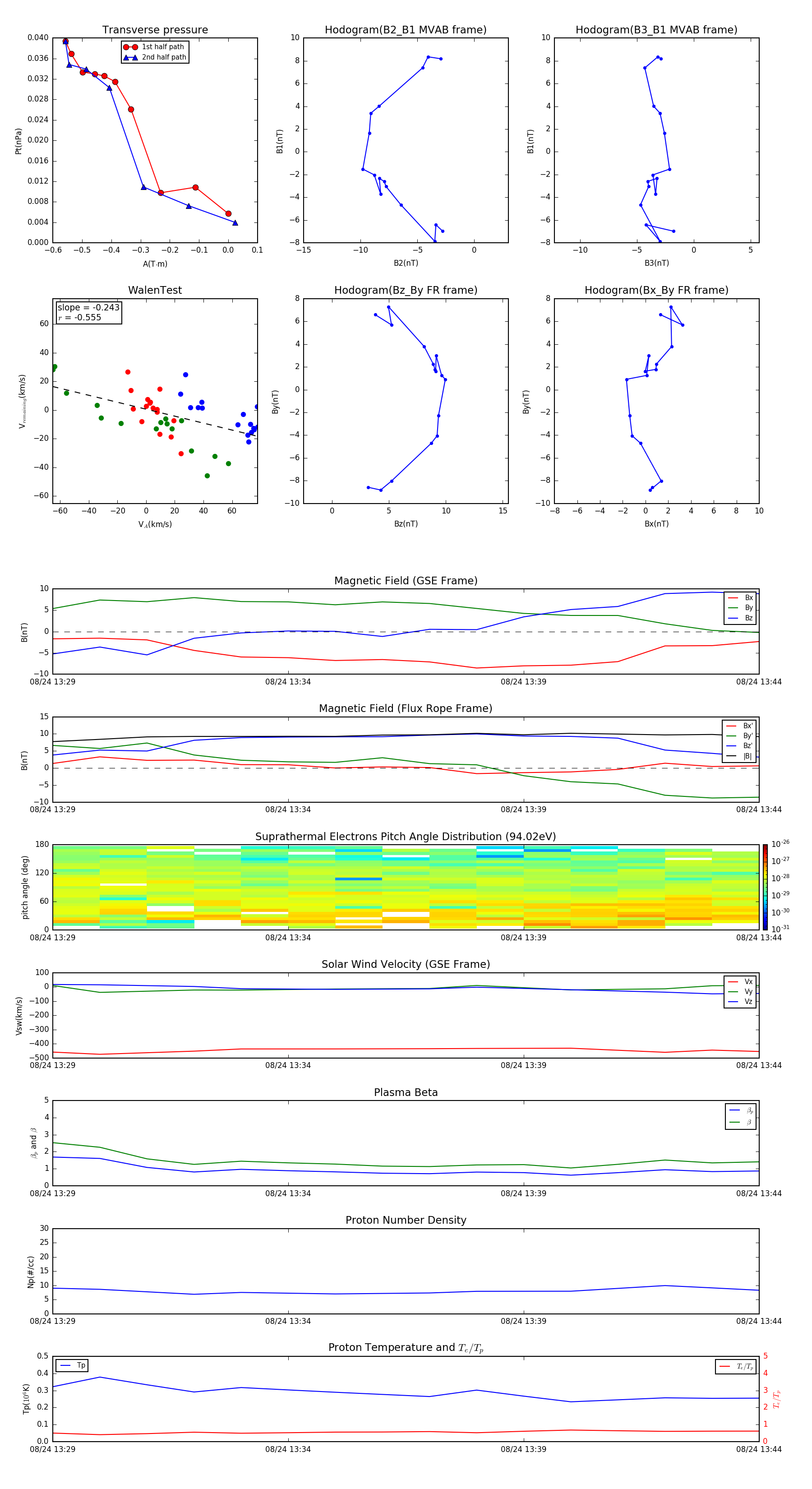
Task: Click the 'Pt(nPa)' y-axis label
Action: coord(18,140)
